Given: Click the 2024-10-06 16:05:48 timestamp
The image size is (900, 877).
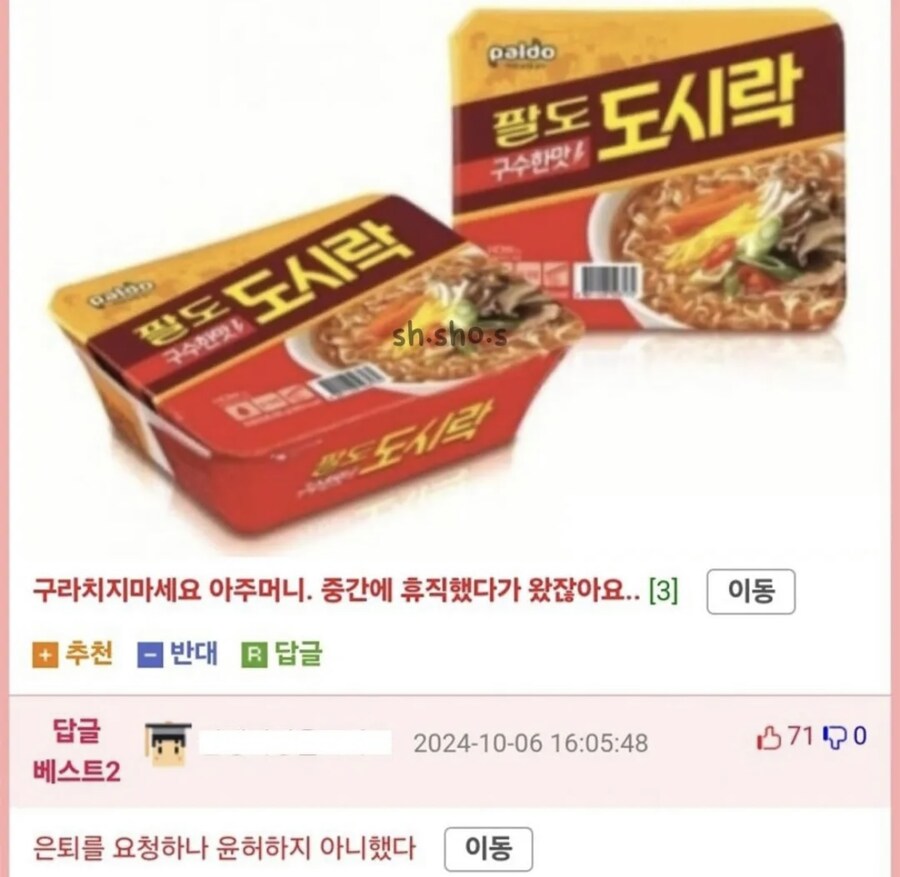Looking at the screenshot, I should pyautogui.click(x=530, y=744).
